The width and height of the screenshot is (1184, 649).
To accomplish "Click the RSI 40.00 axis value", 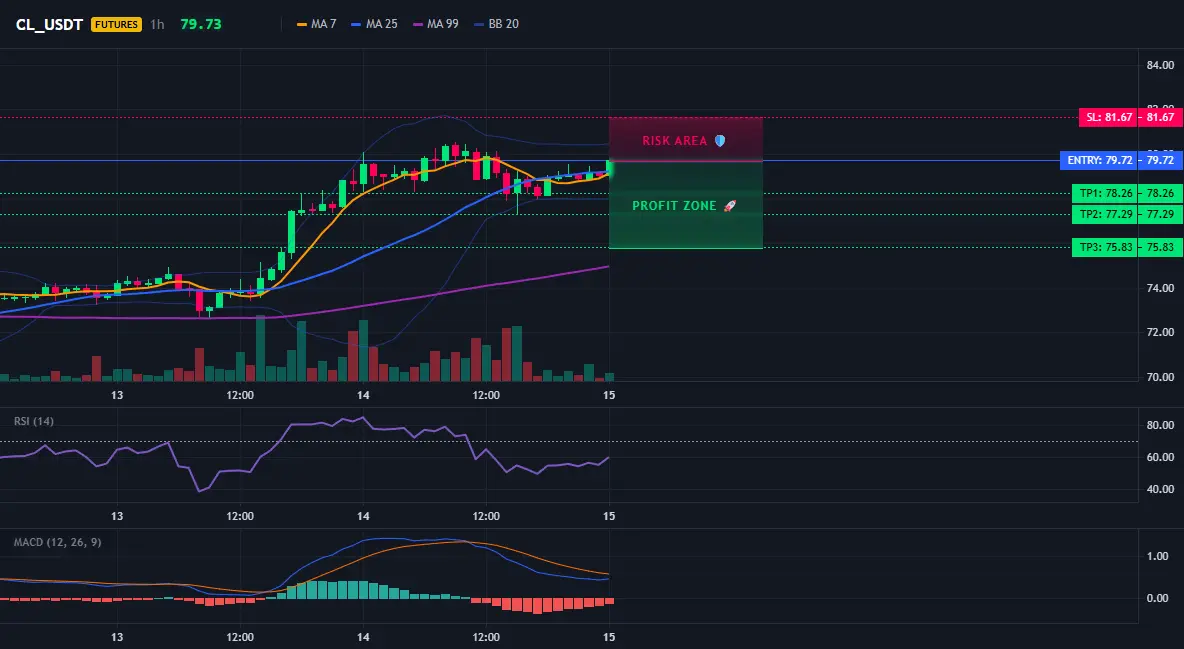I will [1160, 489].
